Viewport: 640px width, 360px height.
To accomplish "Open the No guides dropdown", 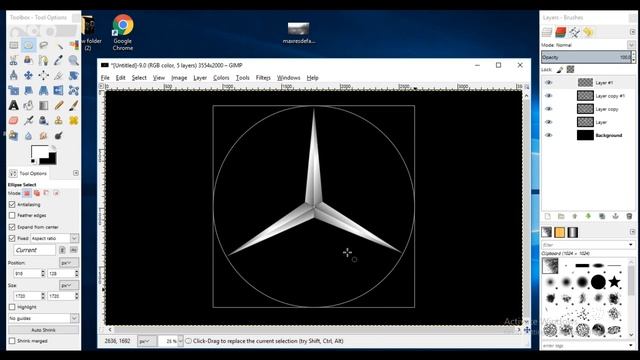I will pyautogui.click(x=43, y=318).
